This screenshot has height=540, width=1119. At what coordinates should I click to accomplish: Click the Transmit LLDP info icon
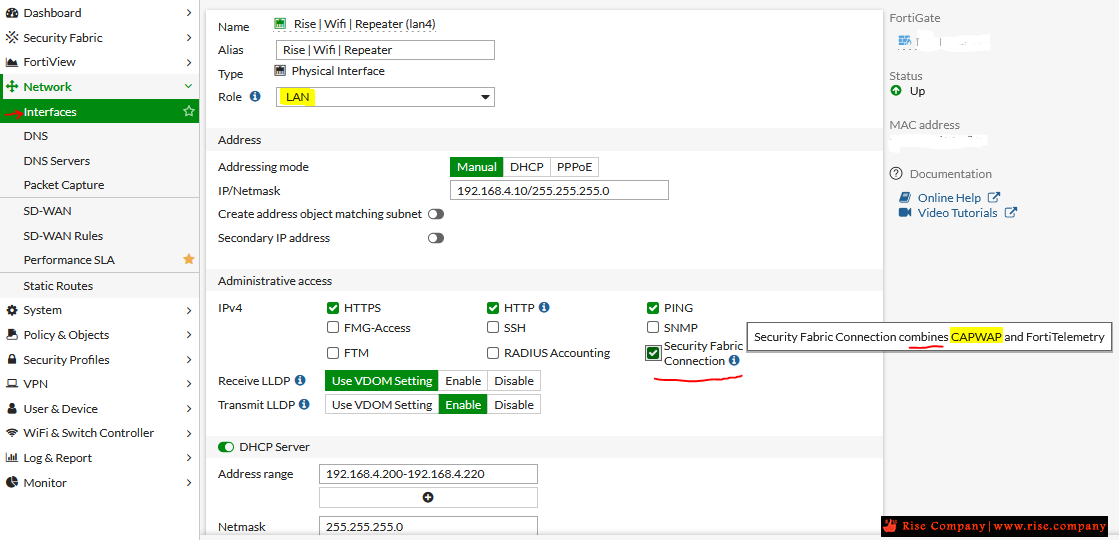[x=305, y=404]
